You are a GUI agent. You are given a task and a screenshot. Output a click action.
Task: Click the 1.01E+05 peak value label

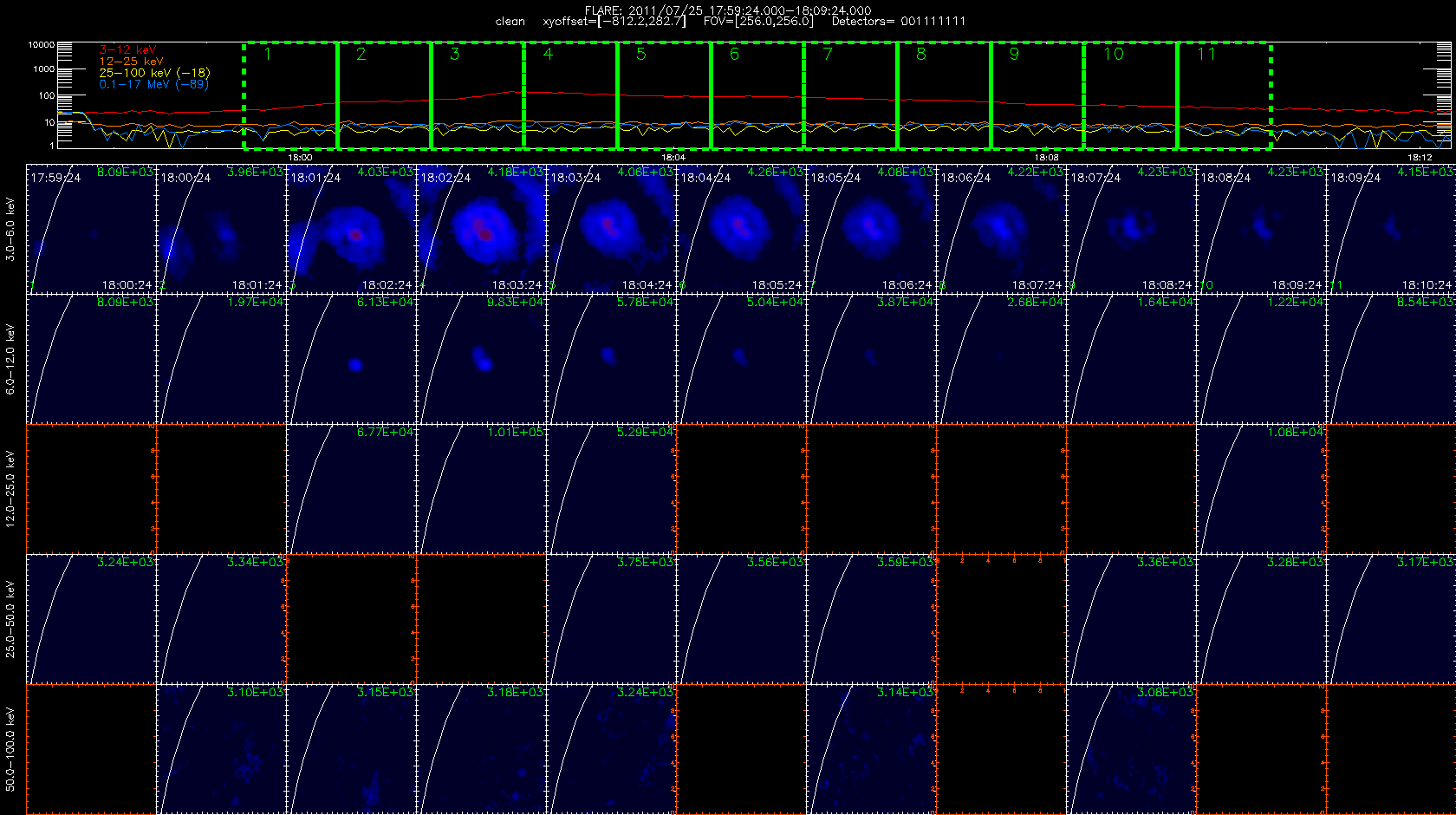tap(516, 433)
